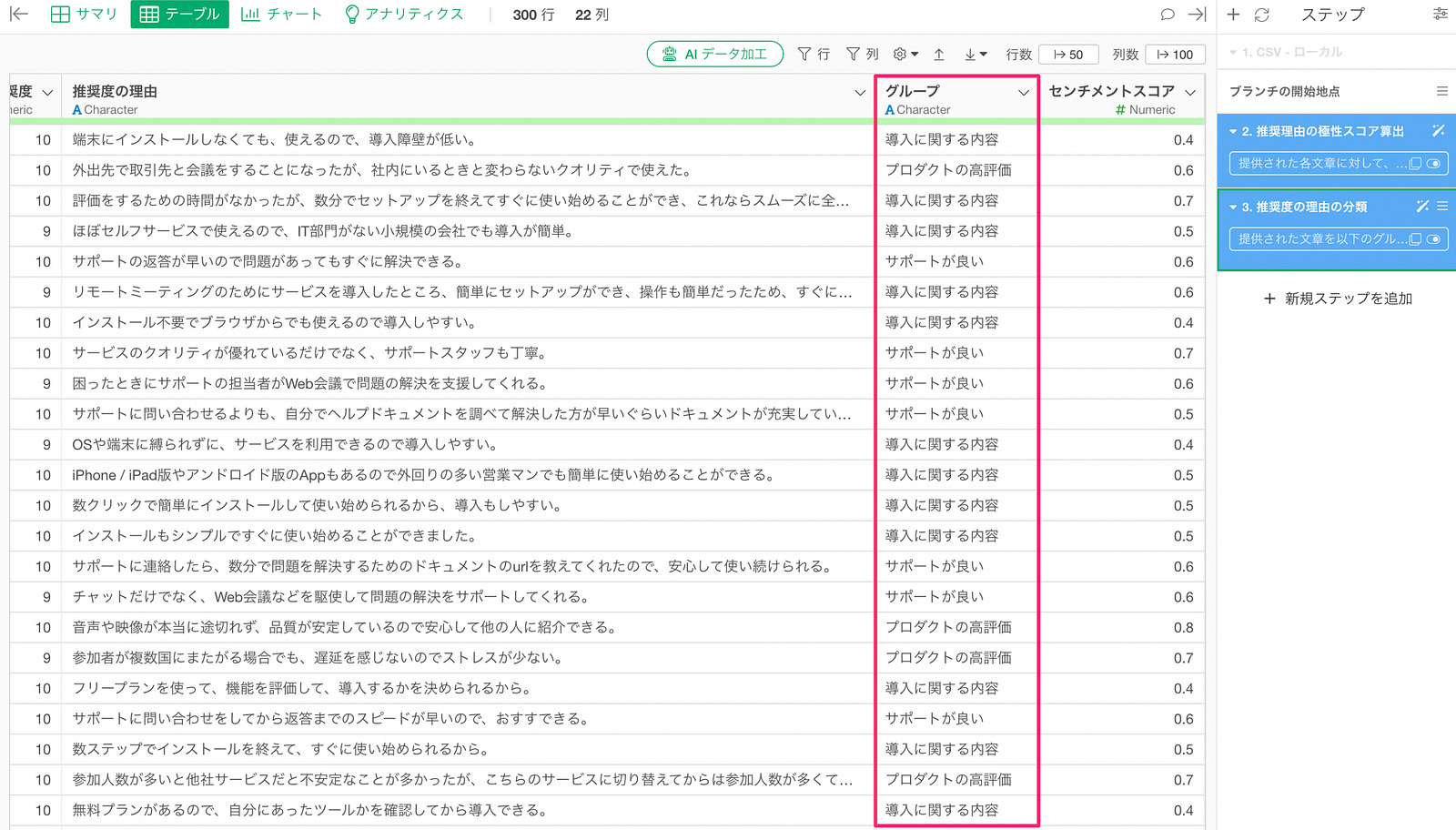Image resolution: width=1456 pixels, height=830 pixels.
Task: Click the sliders icon beside ステップ header
Action: click(x=1441, y=15)
